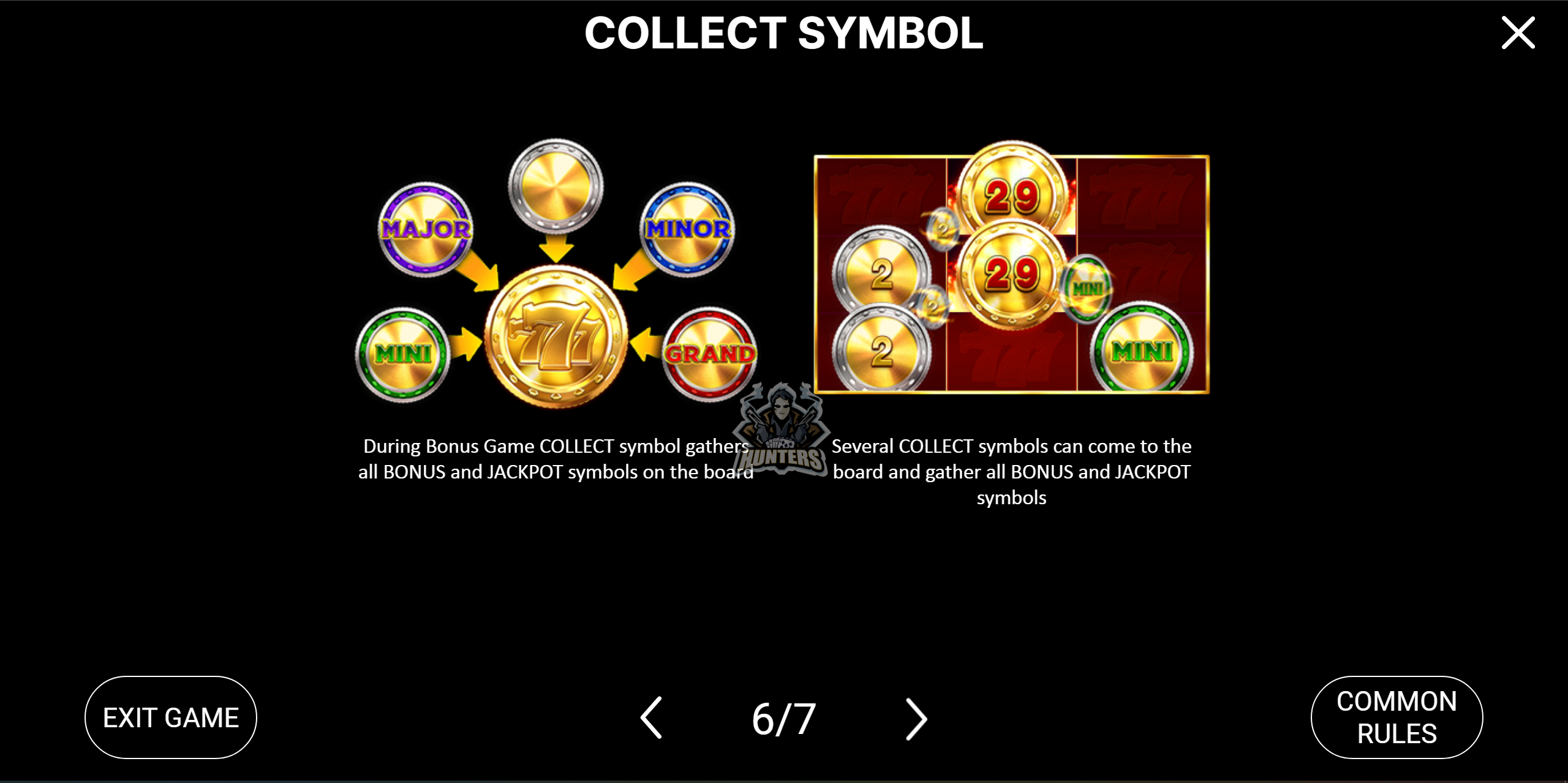Viewport: 1568px width, 783px height.
Task: Click the 6/7 page indicator
Action: click(x=783, y=719)
